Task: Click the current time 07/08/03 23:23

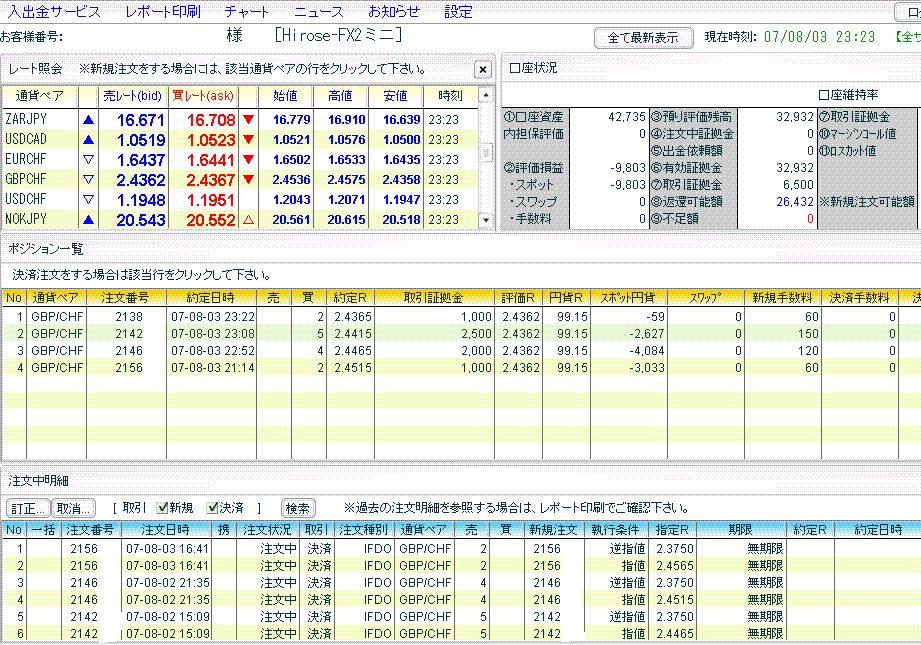Action: point(819,37)
